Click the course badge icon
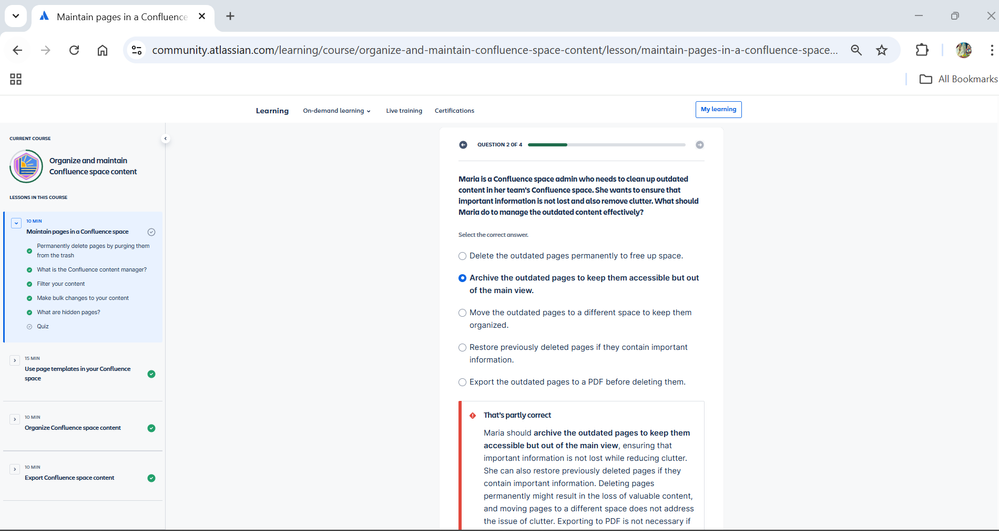Image resolution: width=999 pixels, height=531 pixels. [x=26, y=166]
